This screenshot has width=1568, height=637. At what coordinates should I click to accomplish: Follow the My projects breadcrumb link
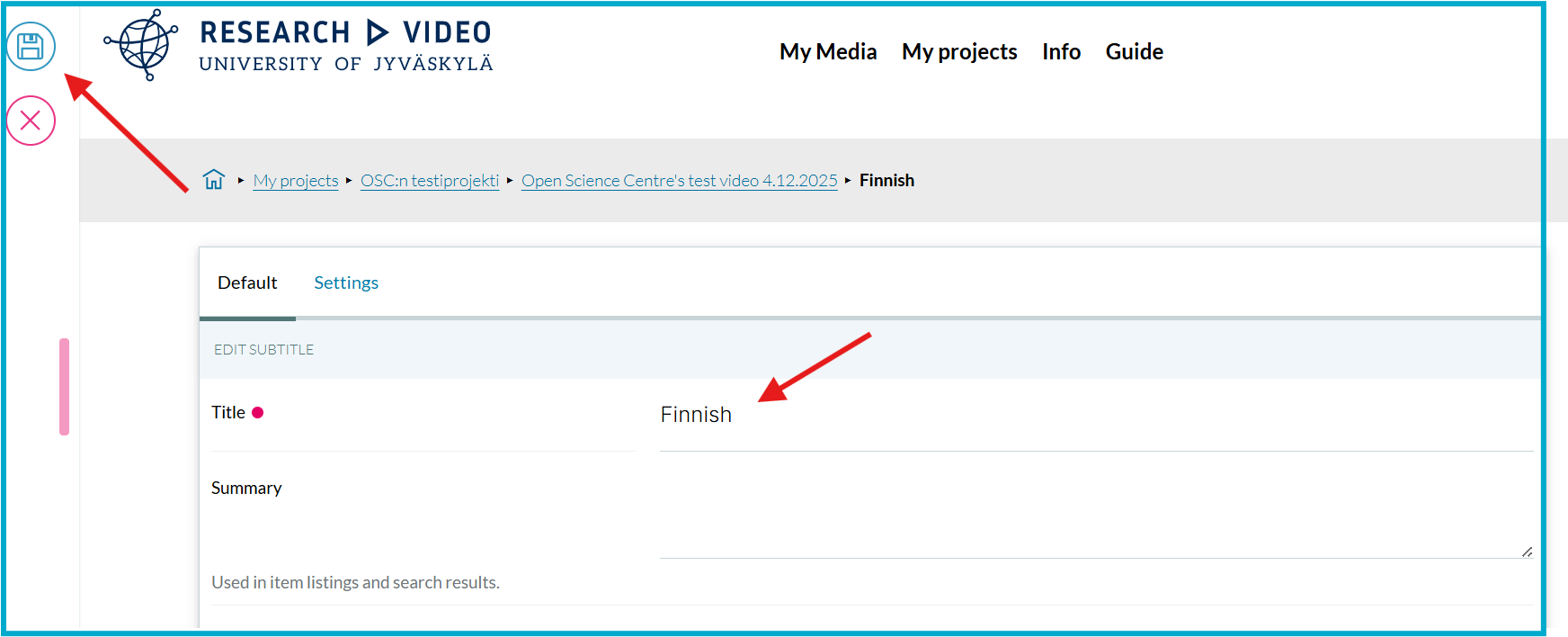tap(296, 181)
